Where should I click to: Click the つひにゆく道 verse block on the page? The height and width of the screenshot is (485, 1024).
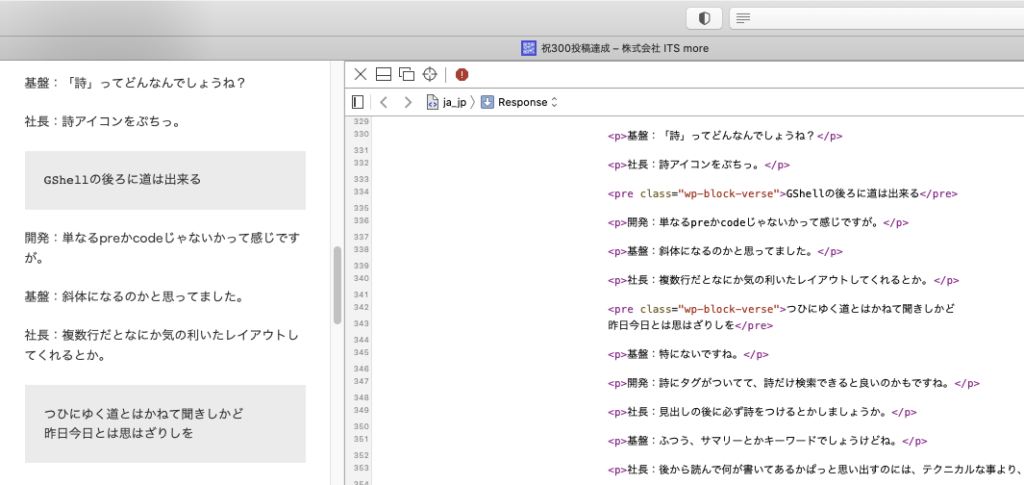(165, 423)
